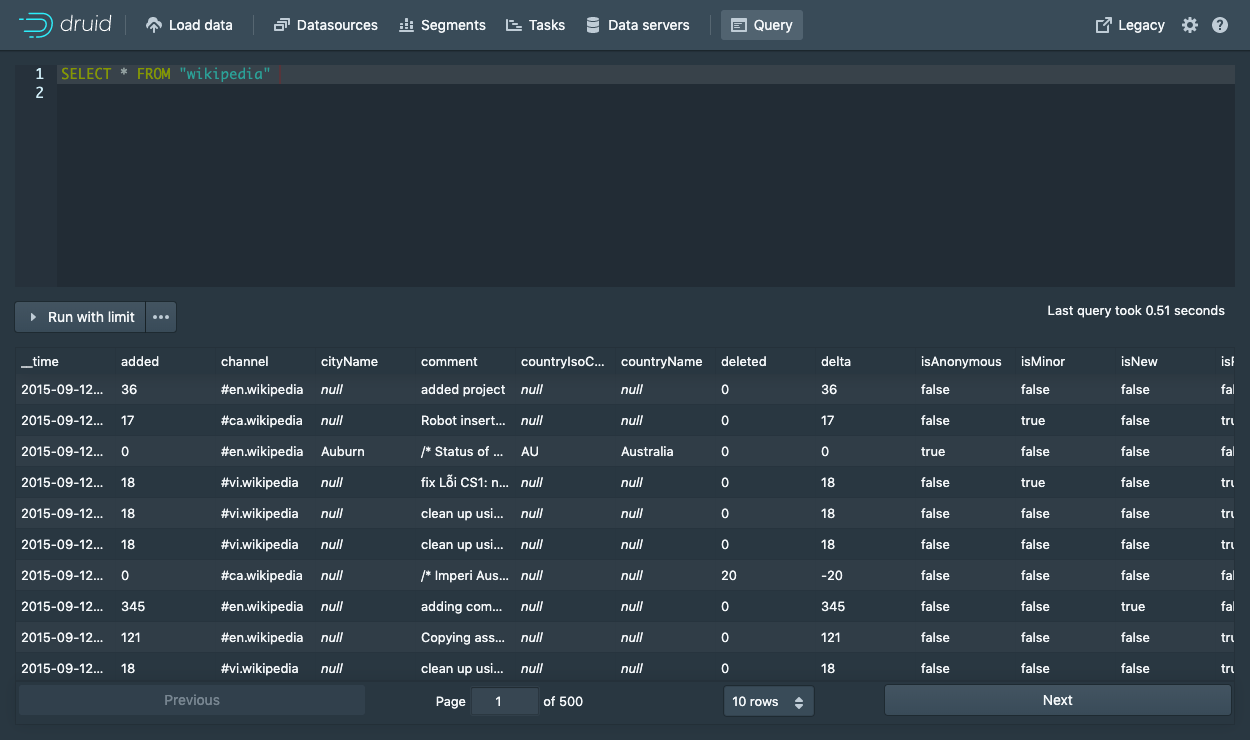
Task: Click the Next page button
Action: 1057,700
